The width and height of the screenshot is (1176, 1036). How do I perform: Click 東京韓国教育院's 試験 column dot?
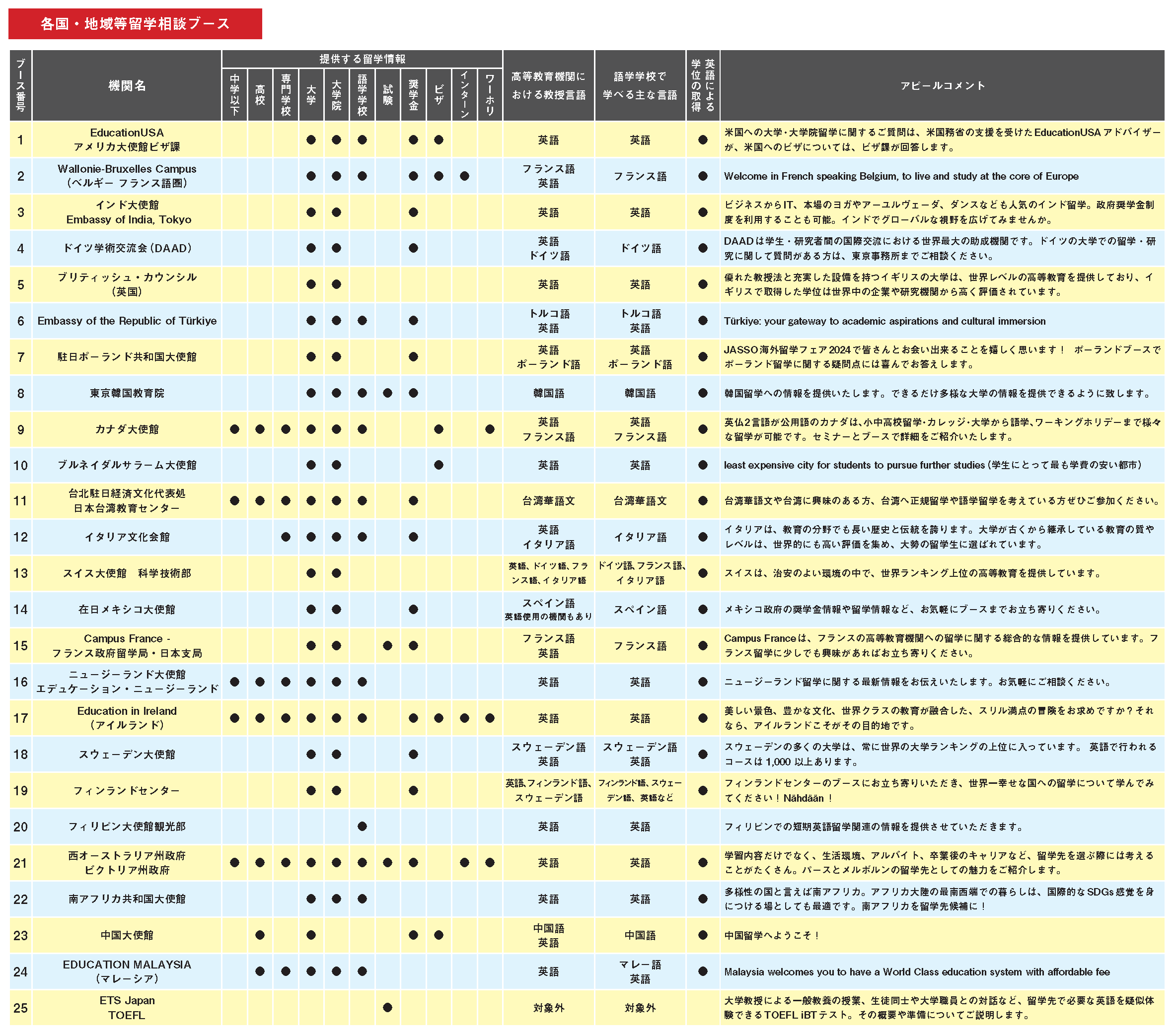[x=388, y=393]
